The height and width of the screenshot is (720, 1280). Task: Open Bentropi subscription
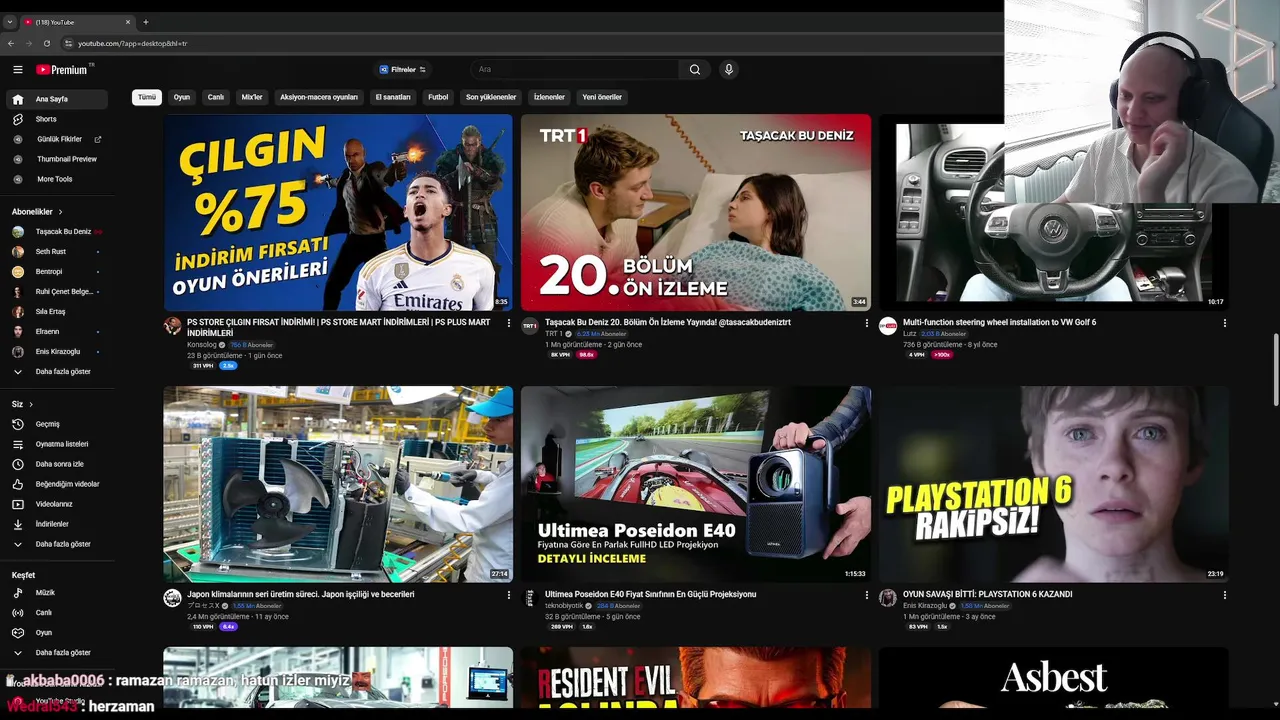[x=58, y=272]
